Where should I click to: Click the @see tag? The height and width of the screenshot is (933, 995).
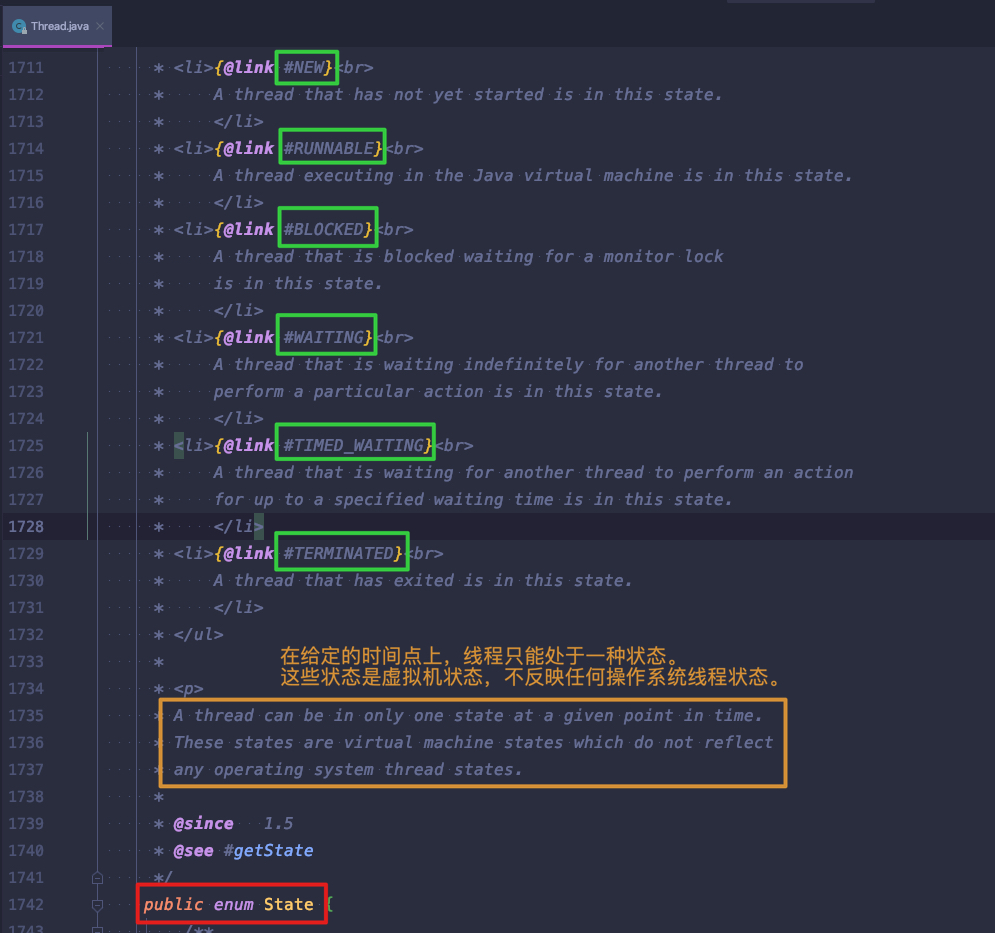194,850
